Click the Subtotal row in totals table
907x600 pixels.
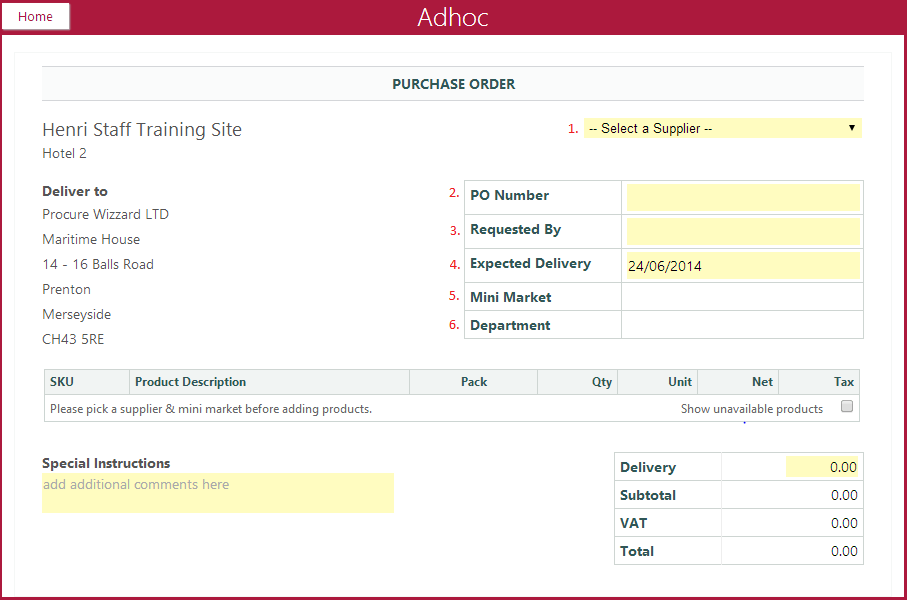667,494
